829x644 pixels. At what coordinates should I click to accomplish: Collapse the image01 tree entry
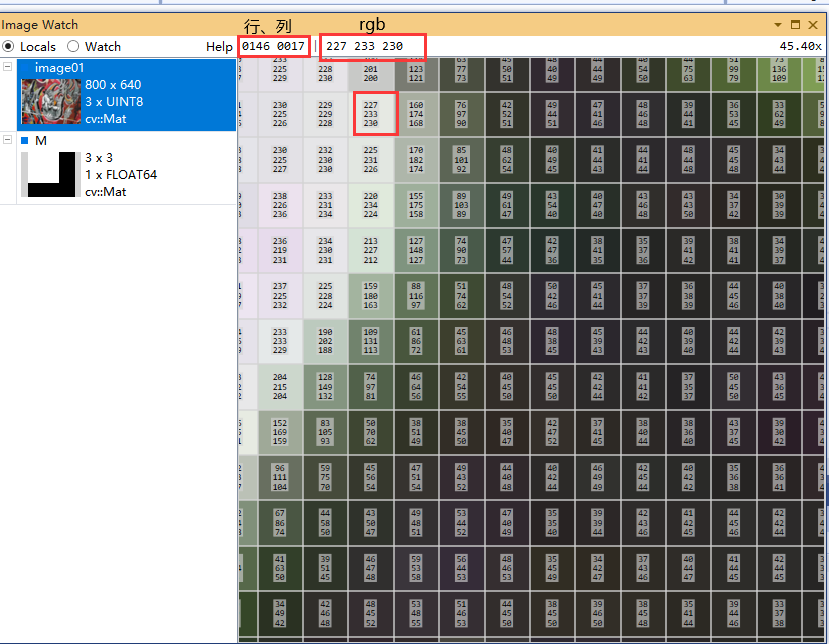click(x=8, y=67)
